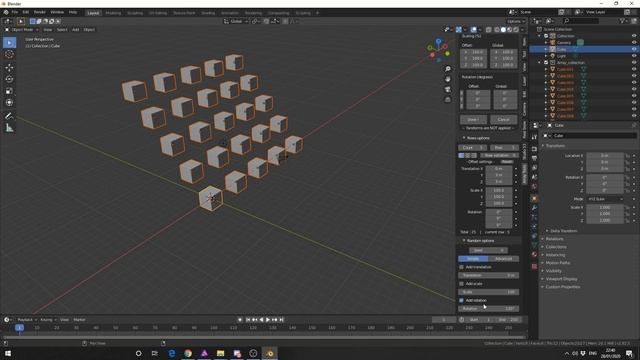Screen dimensions: 640x360
Task: Switch to Advanced random mode
Action: 504,259
